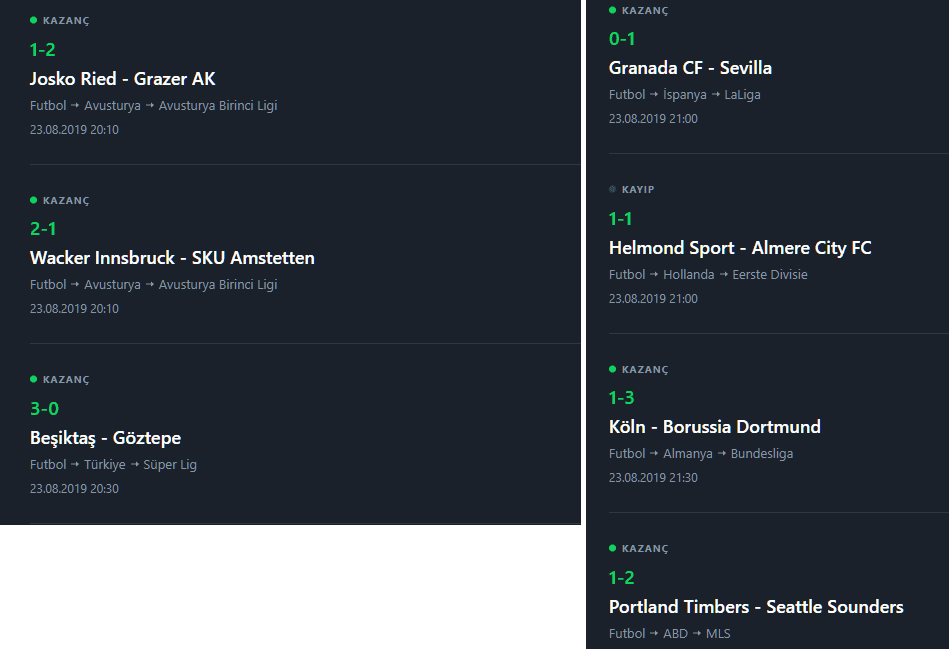Click green status dot above Beşiktaş match

[33, 379]
